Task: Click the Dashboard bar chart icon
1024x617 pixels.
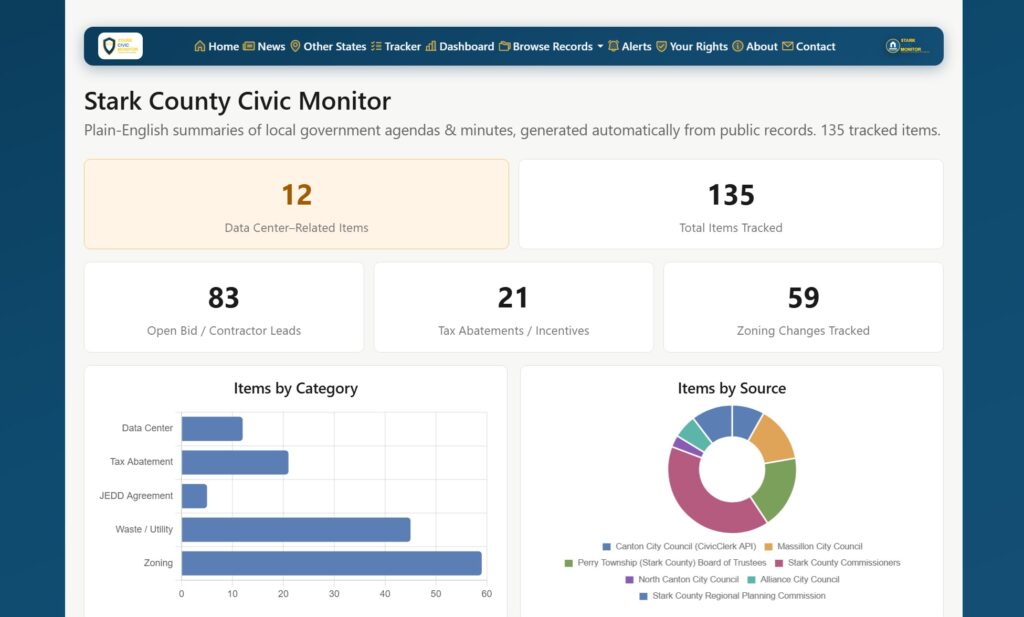Action: point(431,46)
